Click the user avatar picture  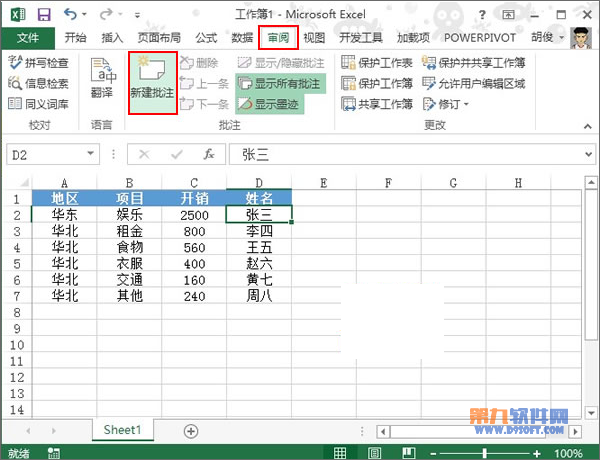coord(580,38)
